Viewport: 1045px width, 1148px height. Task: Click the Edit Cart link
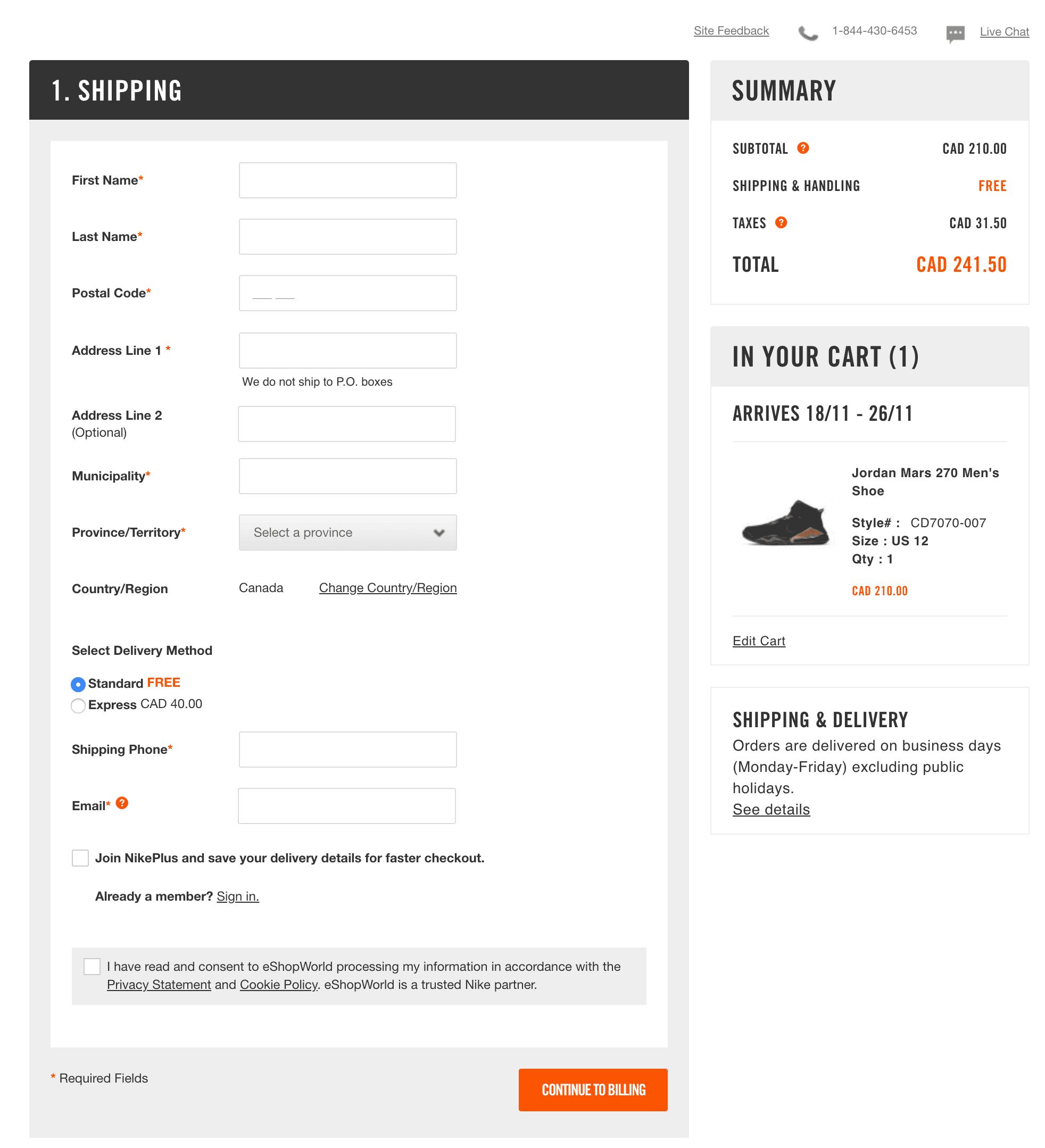point(759,640)
